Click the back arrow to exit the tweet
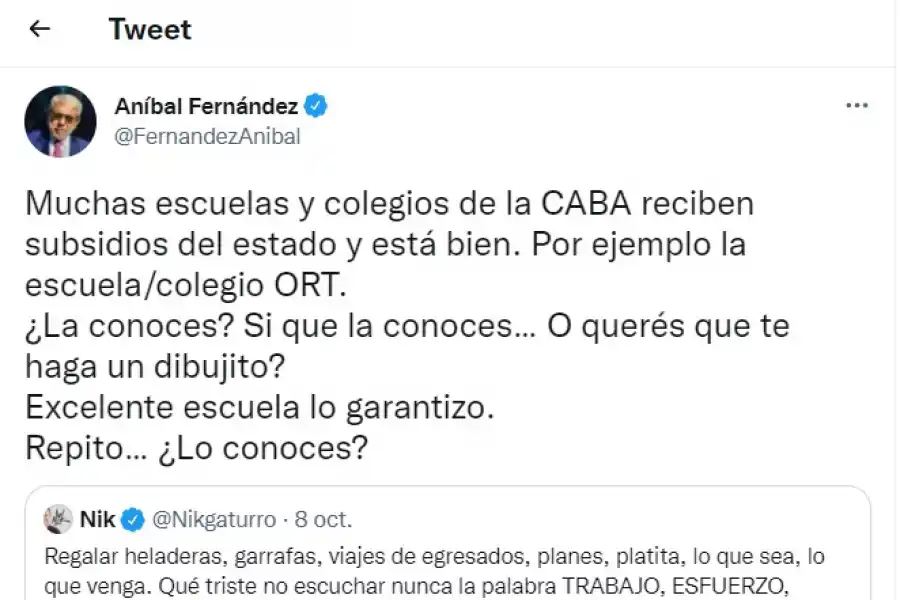This screenshot has height=600, width=900. [x=40, y=30]
